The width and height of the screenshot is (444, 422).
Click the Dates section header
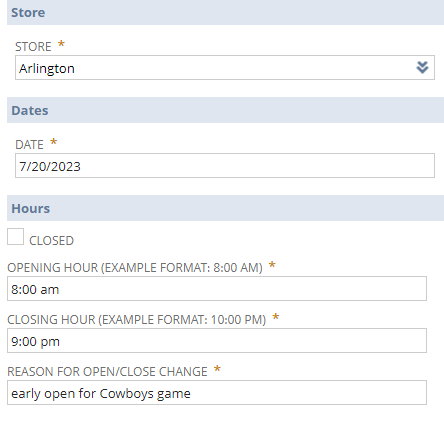(x=225, y=110)
